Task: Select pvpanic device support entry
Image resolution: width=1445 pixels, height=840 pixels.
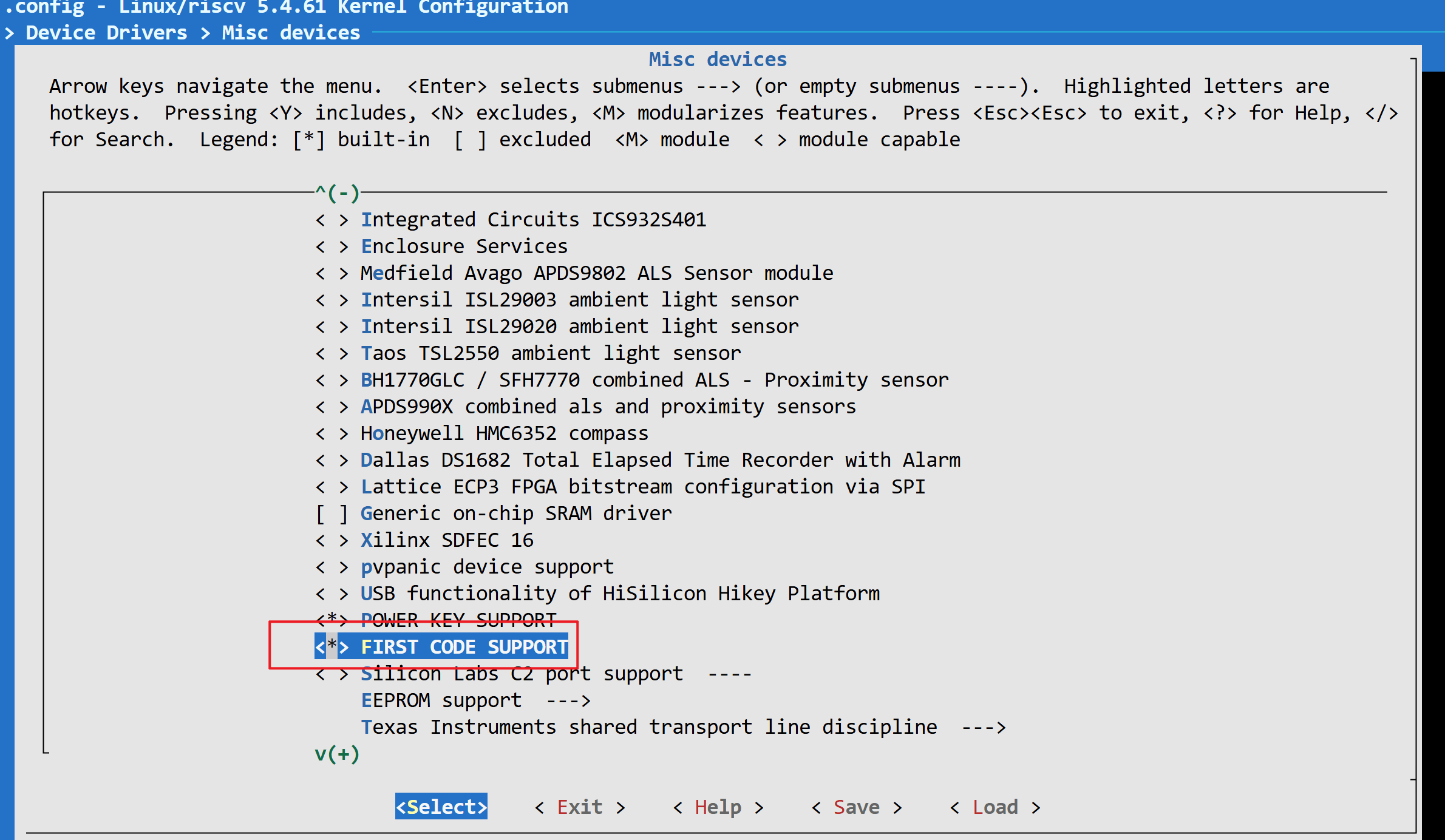Action: coord(487,567)
